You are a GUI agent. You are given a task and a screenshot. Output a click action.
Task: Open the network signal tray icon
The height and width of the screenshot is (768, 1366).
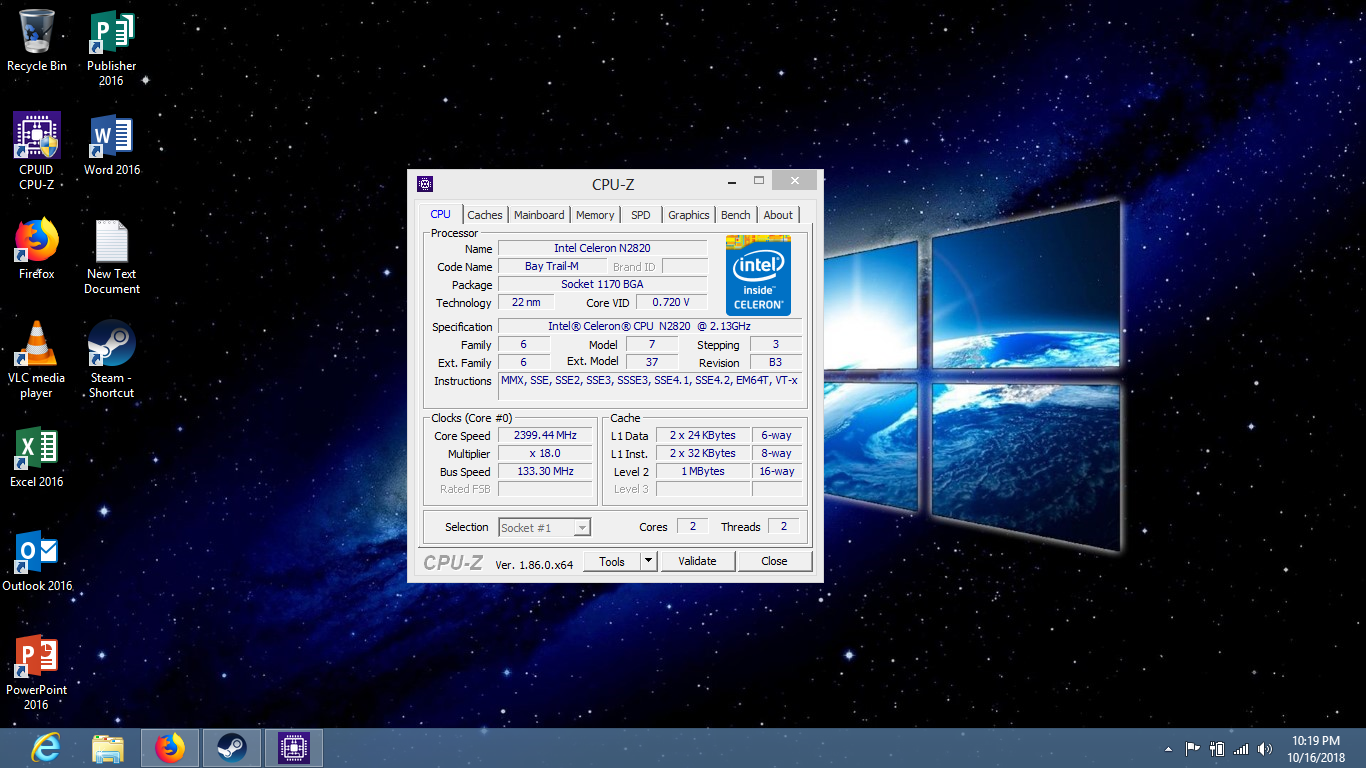1241,749
